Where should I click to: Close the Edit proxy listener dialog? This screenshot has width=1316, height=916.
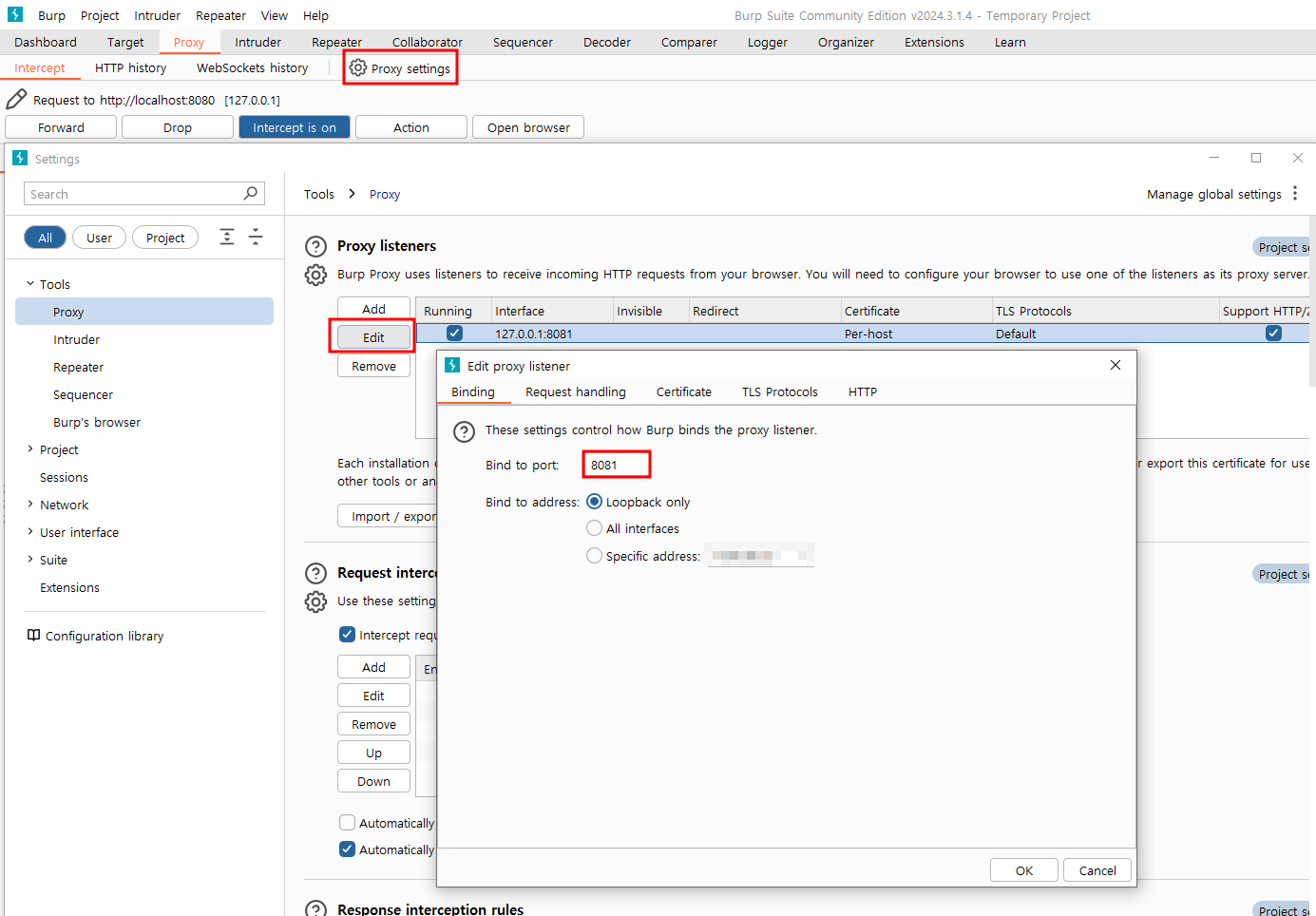[x=1116, y=365]
